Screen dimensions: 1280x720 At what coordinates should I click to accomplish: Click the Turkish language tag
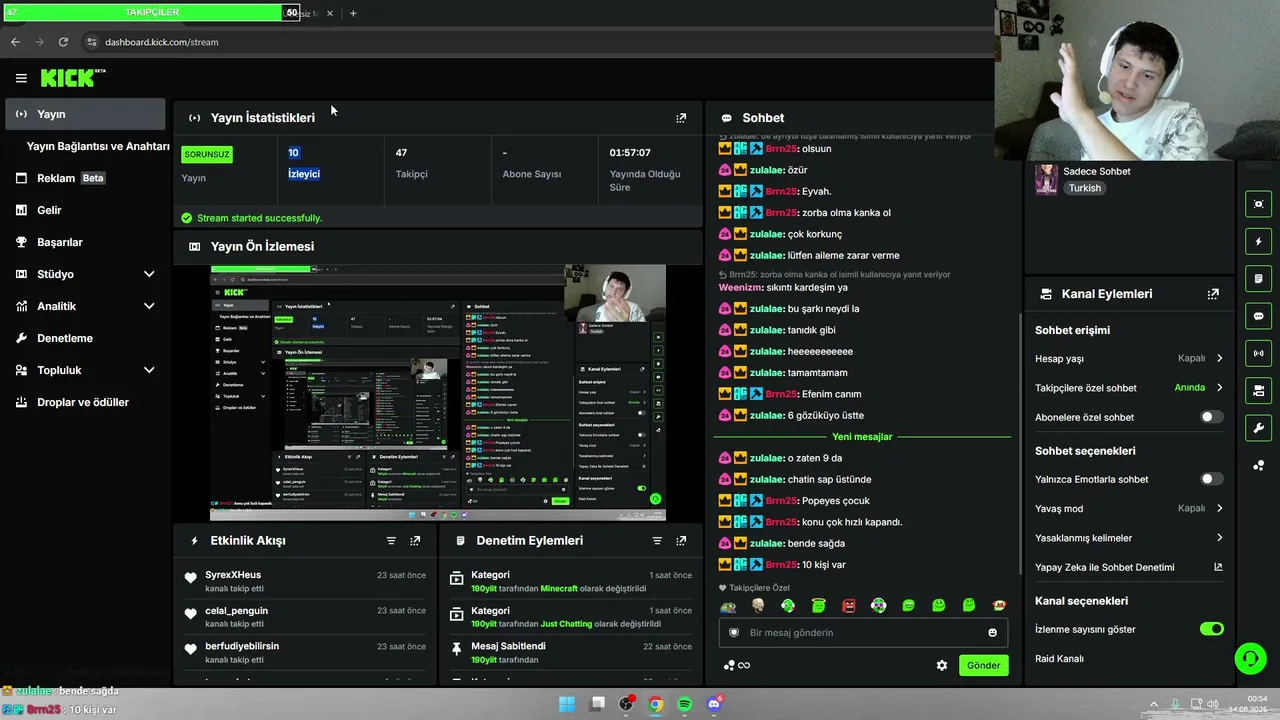click(1084, 188)
